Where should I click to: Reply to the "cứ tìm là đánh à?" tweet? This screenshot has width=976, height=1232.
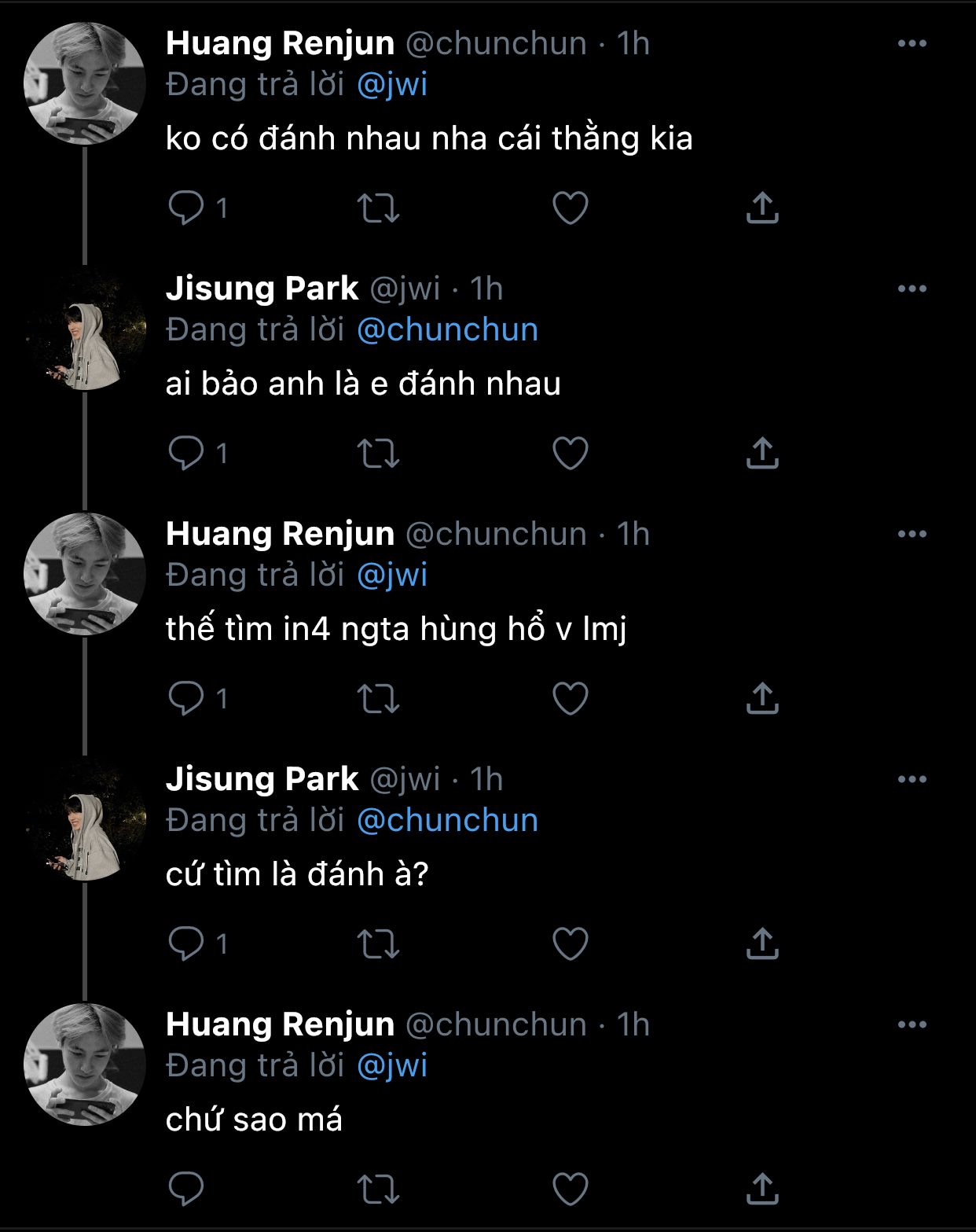point(186,943)
